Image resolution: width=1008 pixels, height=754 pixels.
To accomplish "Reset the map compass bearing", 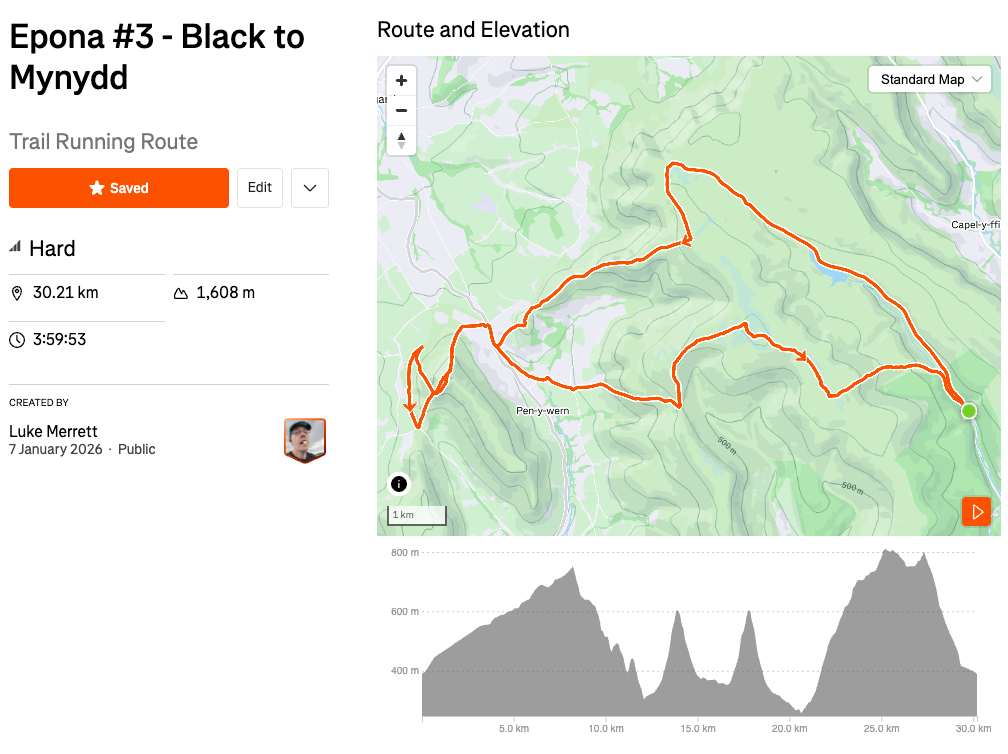I will click(x=401, y=140).
